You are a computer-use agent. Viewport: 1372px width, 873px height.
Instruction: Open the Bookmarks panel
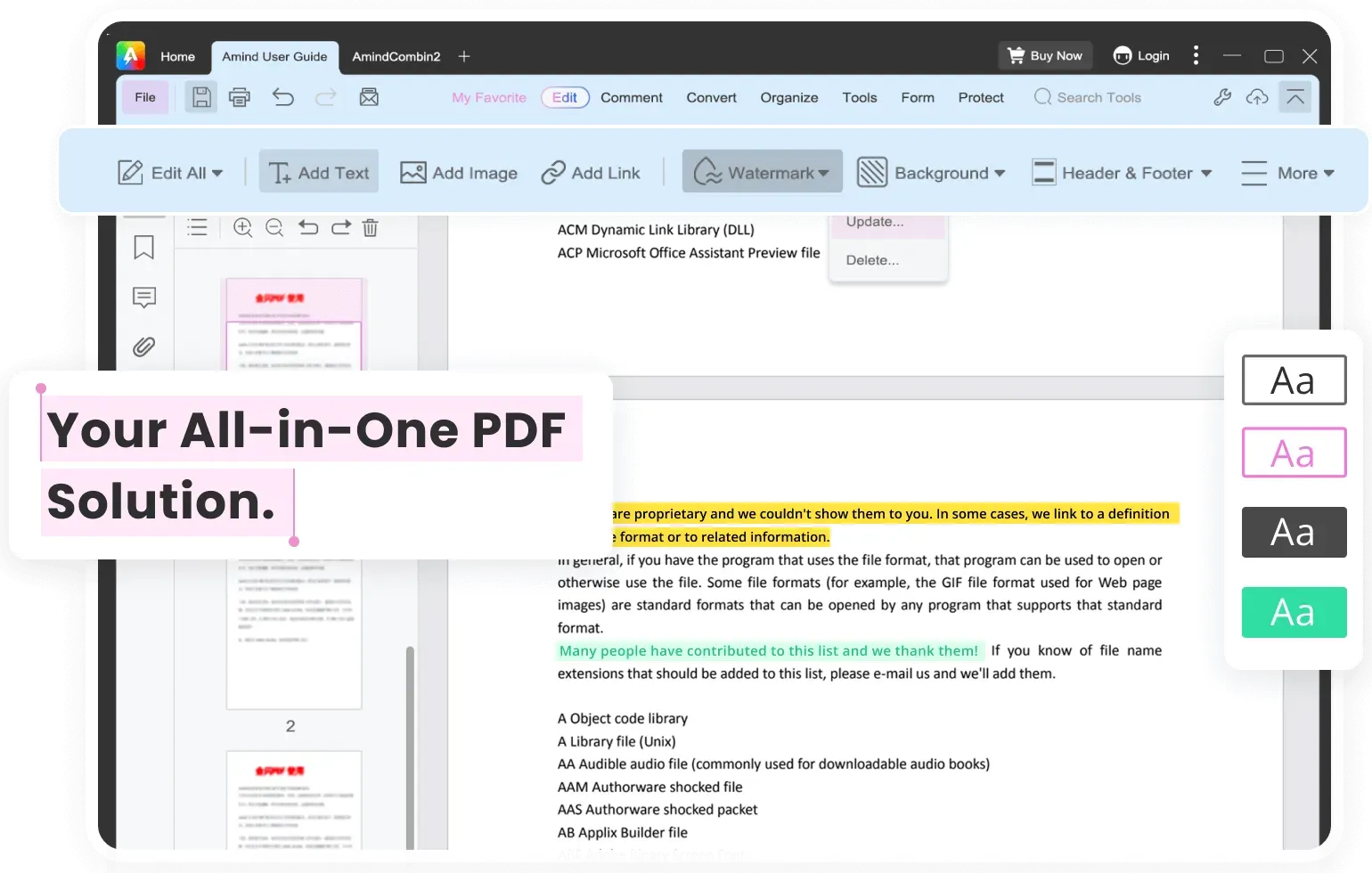pos(143,248)
